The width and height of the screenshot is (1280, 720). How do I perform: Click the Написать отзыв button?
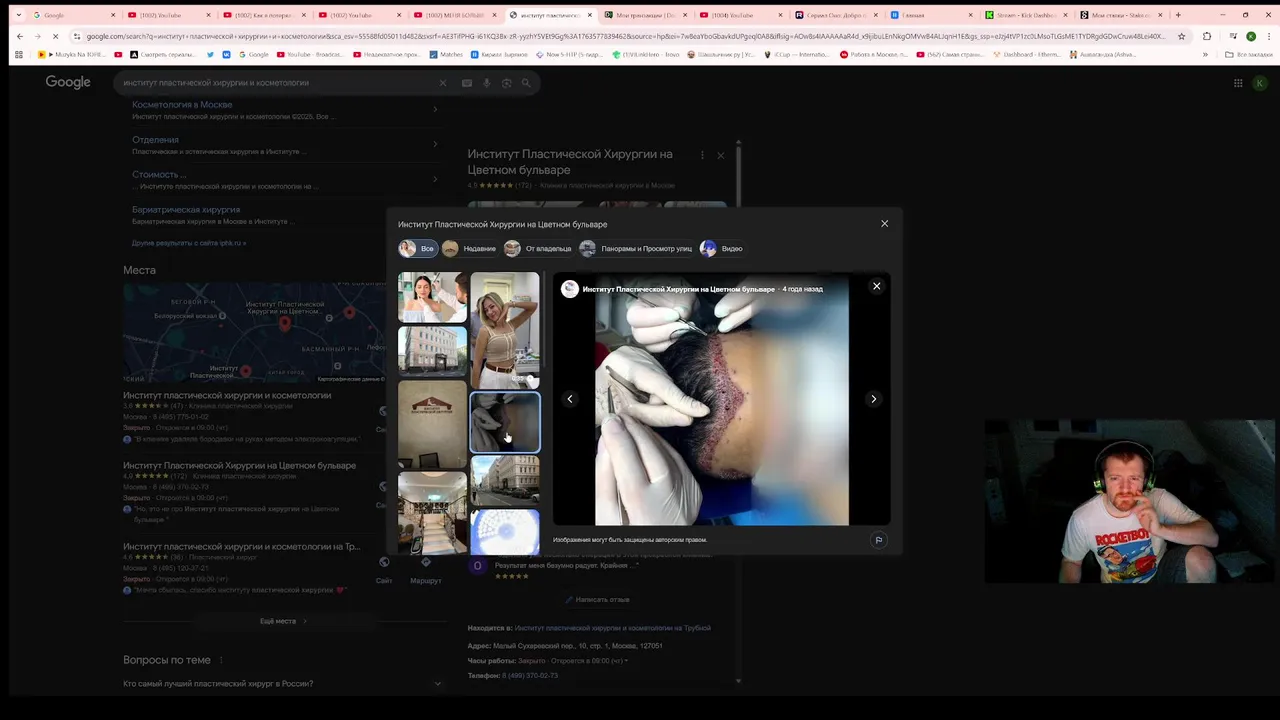coord(597,599)
